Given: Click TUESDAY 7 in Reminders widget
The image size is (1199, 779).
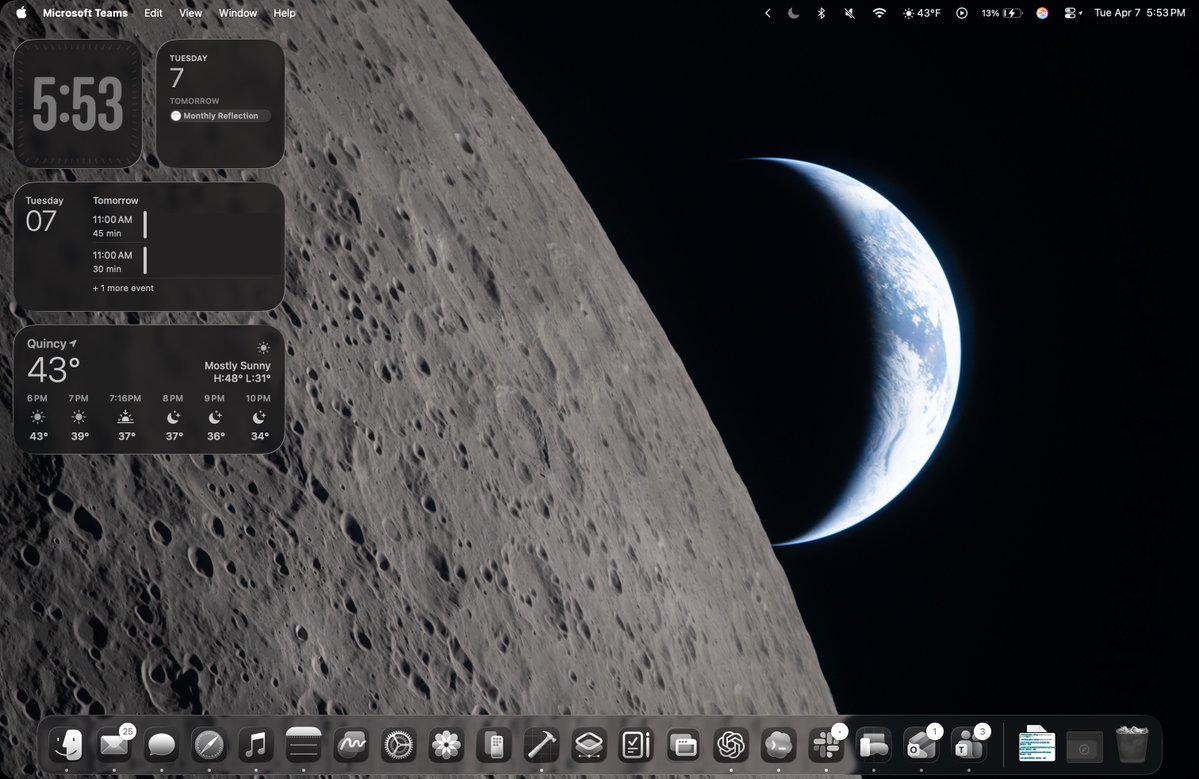Looking at the screenshot, I should point(188,71).
